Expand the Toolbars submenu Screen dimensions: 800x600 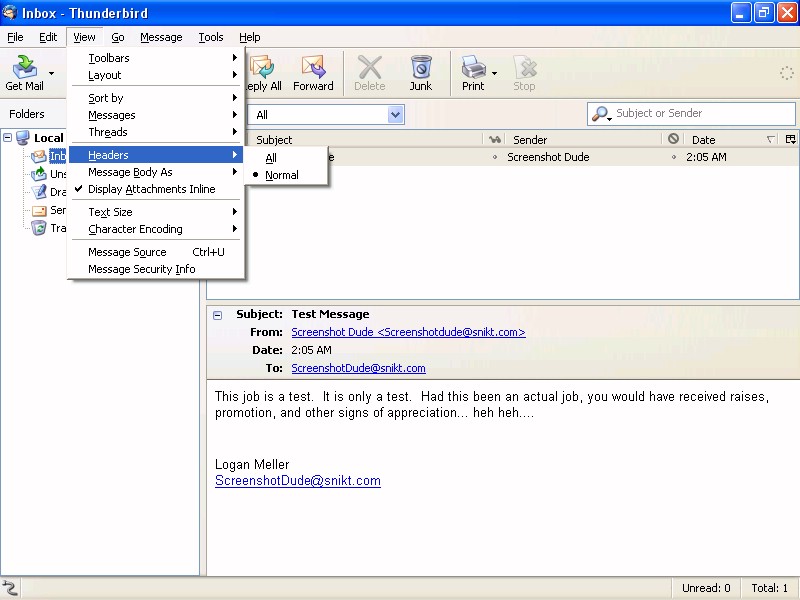coord(156,58)
